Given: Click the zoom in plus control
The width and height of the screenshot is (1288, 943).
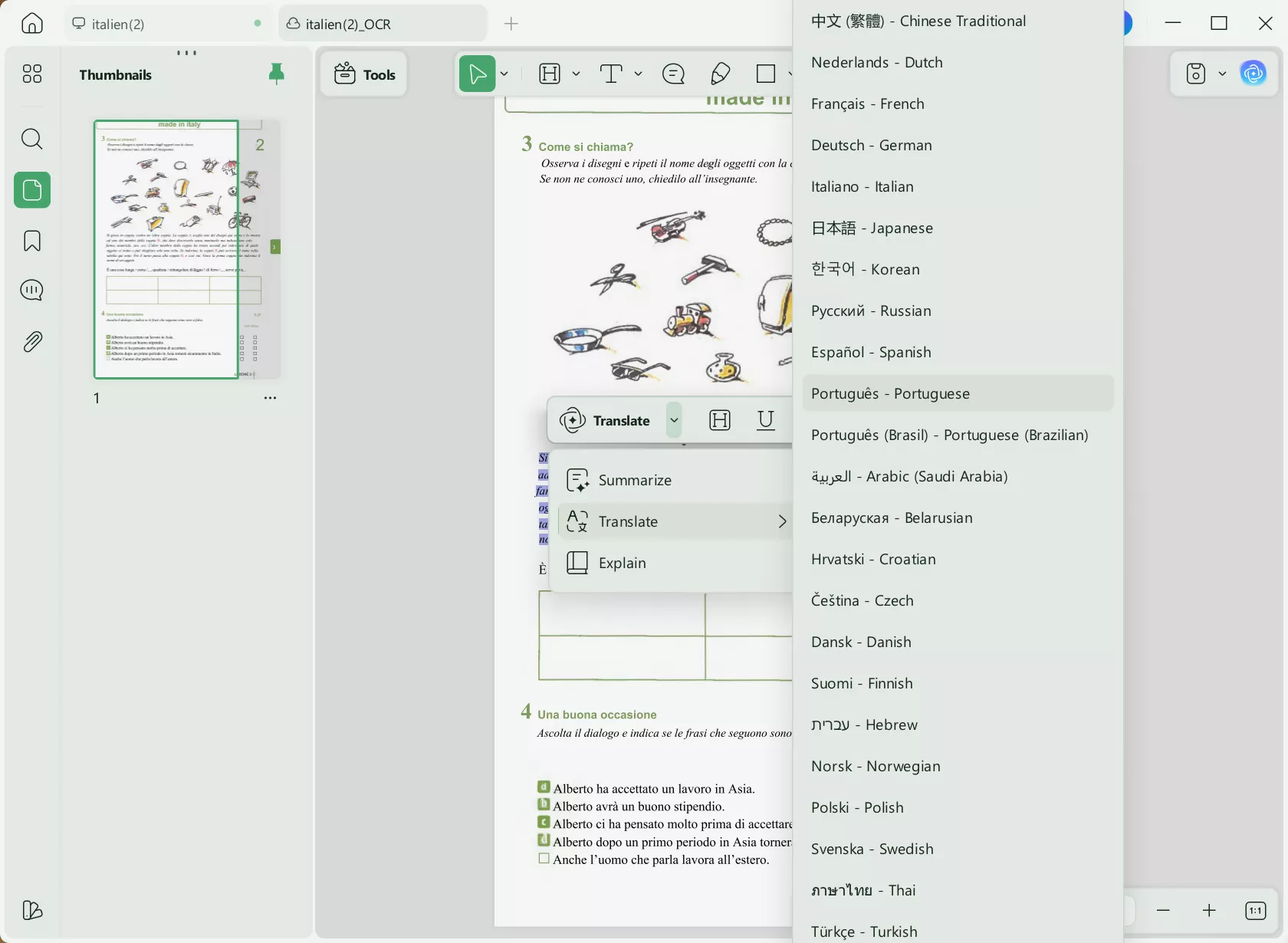Looking at the screenshot, I should pos(1209,911).
